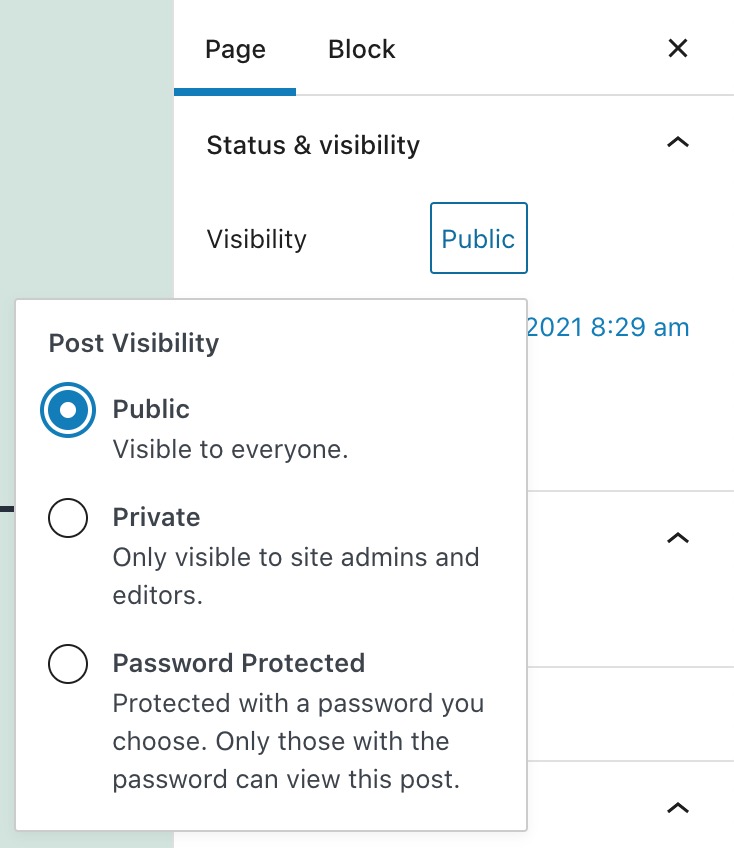This screenshot has width=734, height=848.
Task: Click the Post Visibility popover heading
Action: point(134,343)
